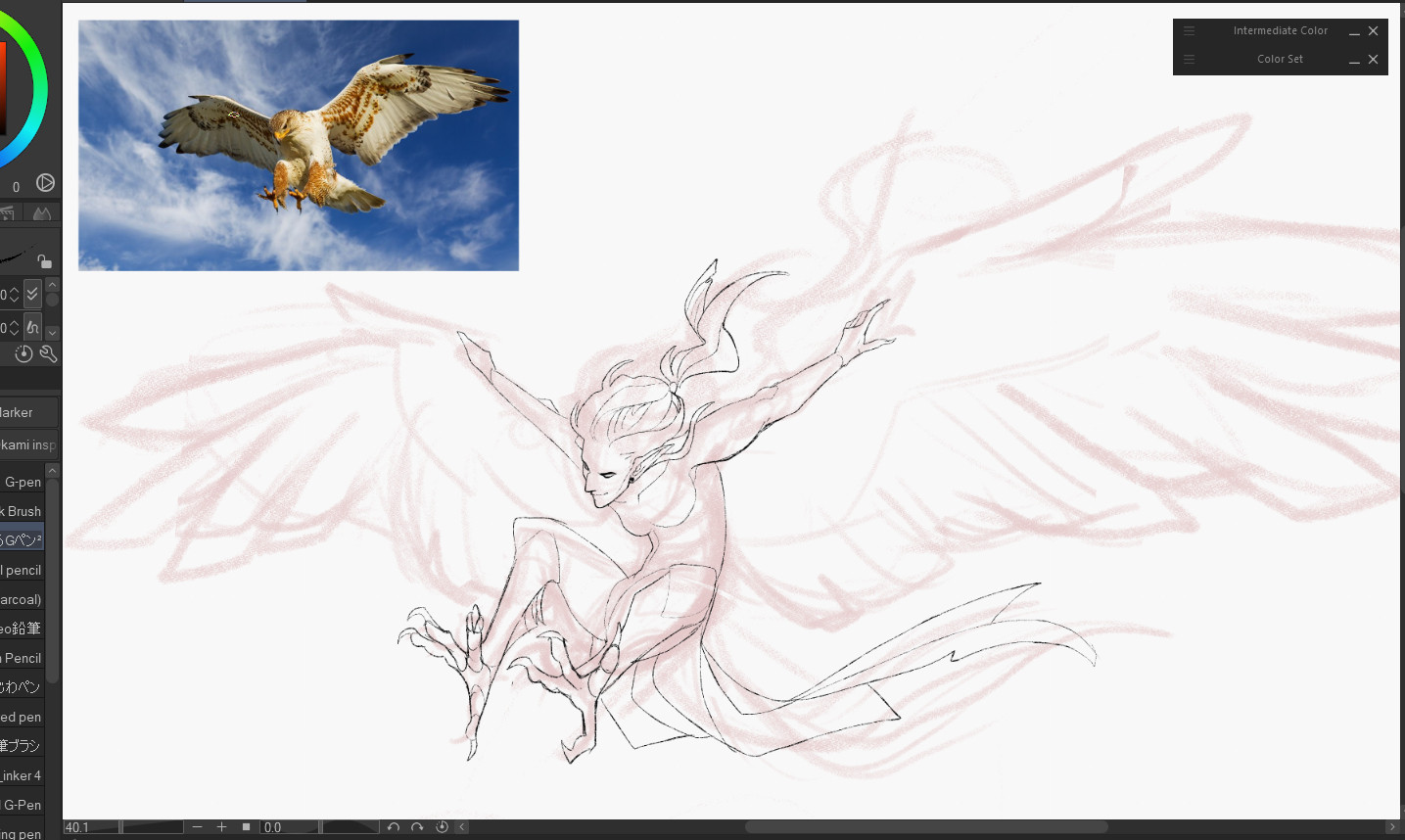Select the Marker sub tool group
1405x840 pixels.
(28, 412)
